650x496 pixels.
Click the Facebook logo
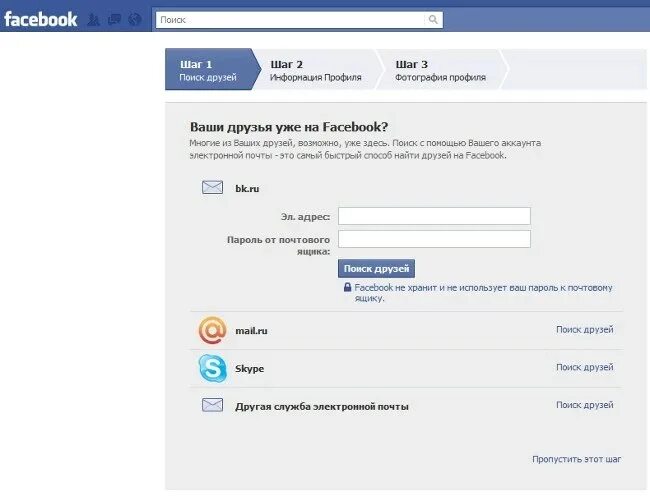coord(40,19)
